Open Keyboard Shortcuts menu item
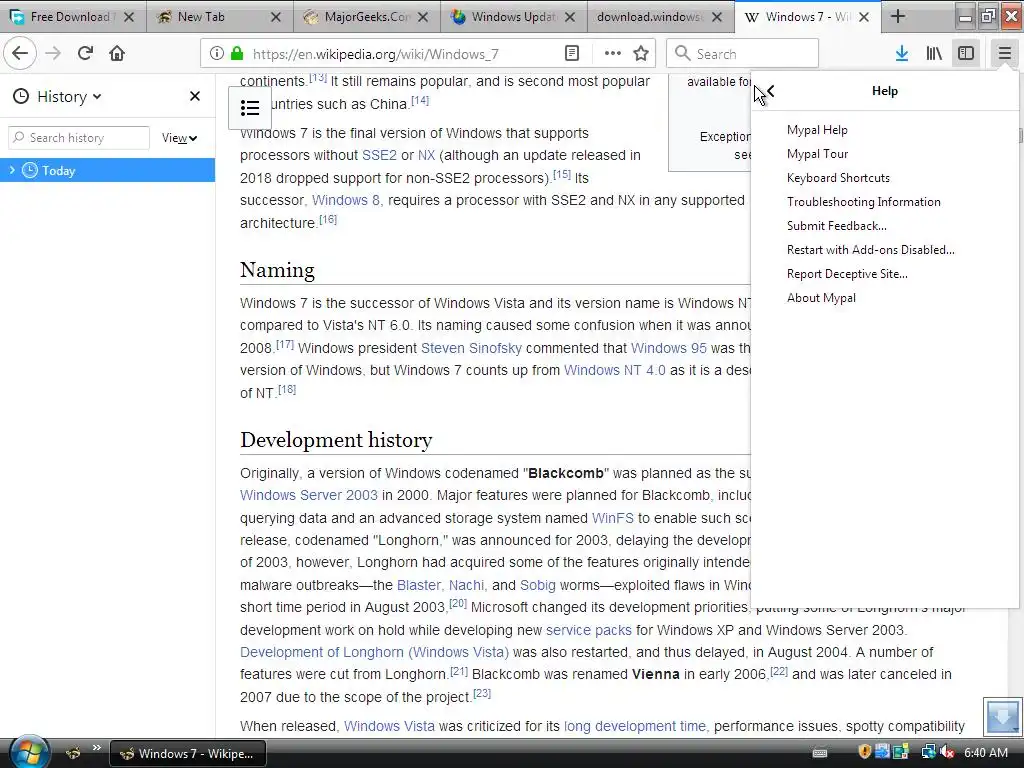Image resolution: width=1024 pixels, height=768 pixels. (x=838, y=178)
